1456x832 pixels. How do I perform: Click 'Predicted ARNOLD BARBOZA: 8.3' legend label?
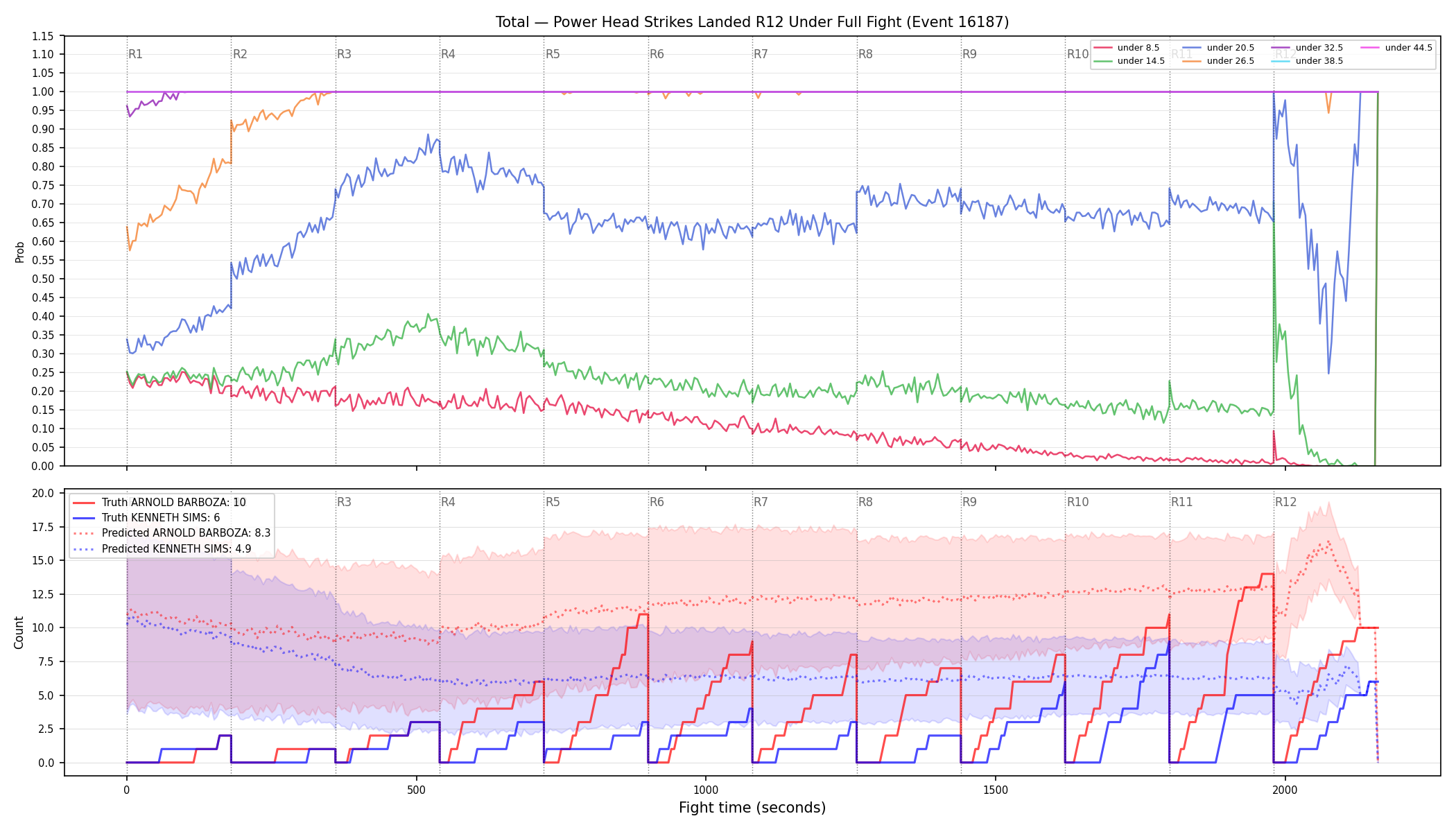click(x=186, y=533)
